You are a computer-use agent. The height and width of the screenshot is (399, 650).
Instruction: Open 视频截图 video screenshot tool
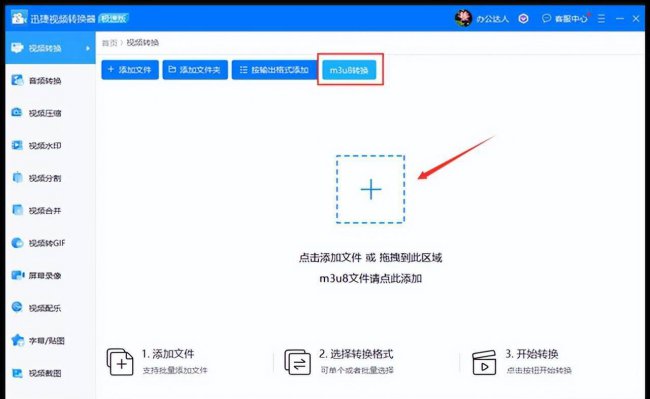pos(50,373)
